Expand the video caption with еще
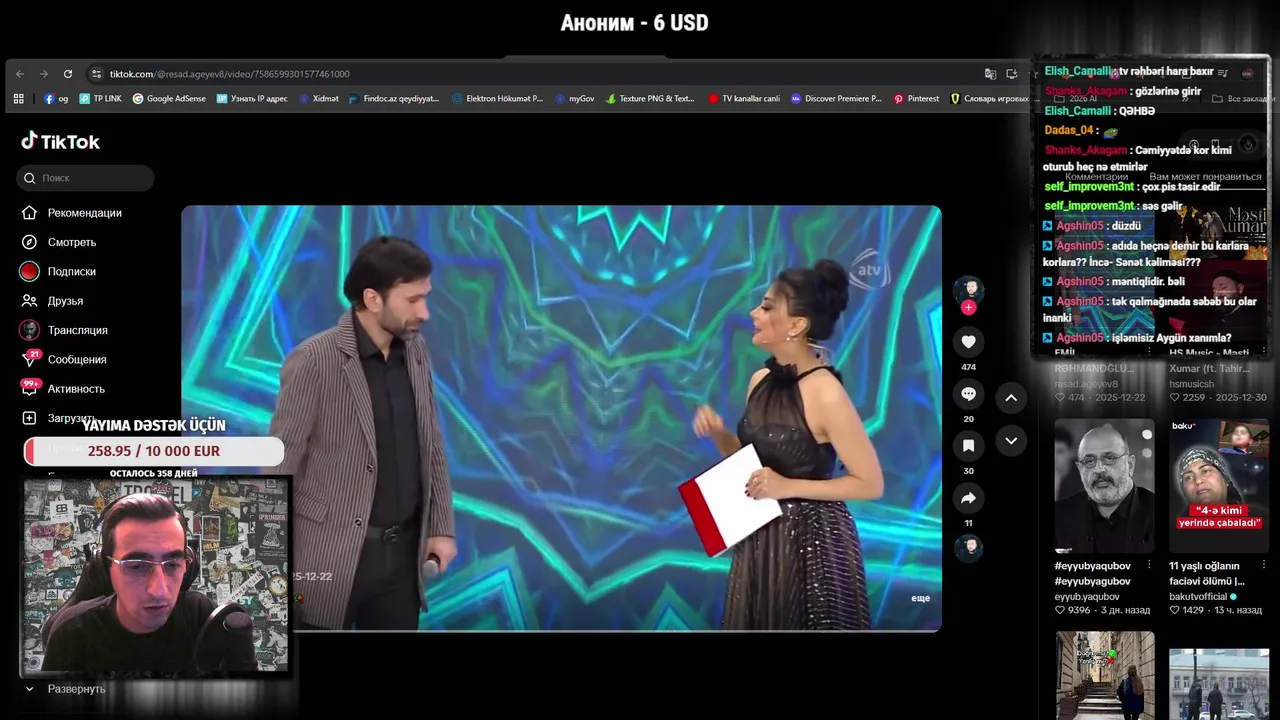This screenshot has width=1280, height=720. click(x=920, y=598)
